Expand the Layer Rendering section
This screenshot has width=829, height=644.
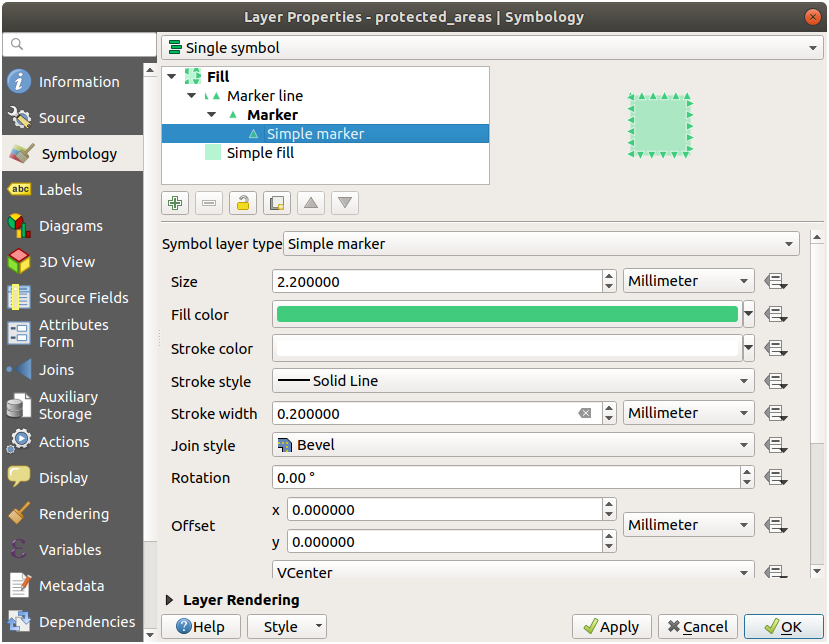tap(170, 600)
